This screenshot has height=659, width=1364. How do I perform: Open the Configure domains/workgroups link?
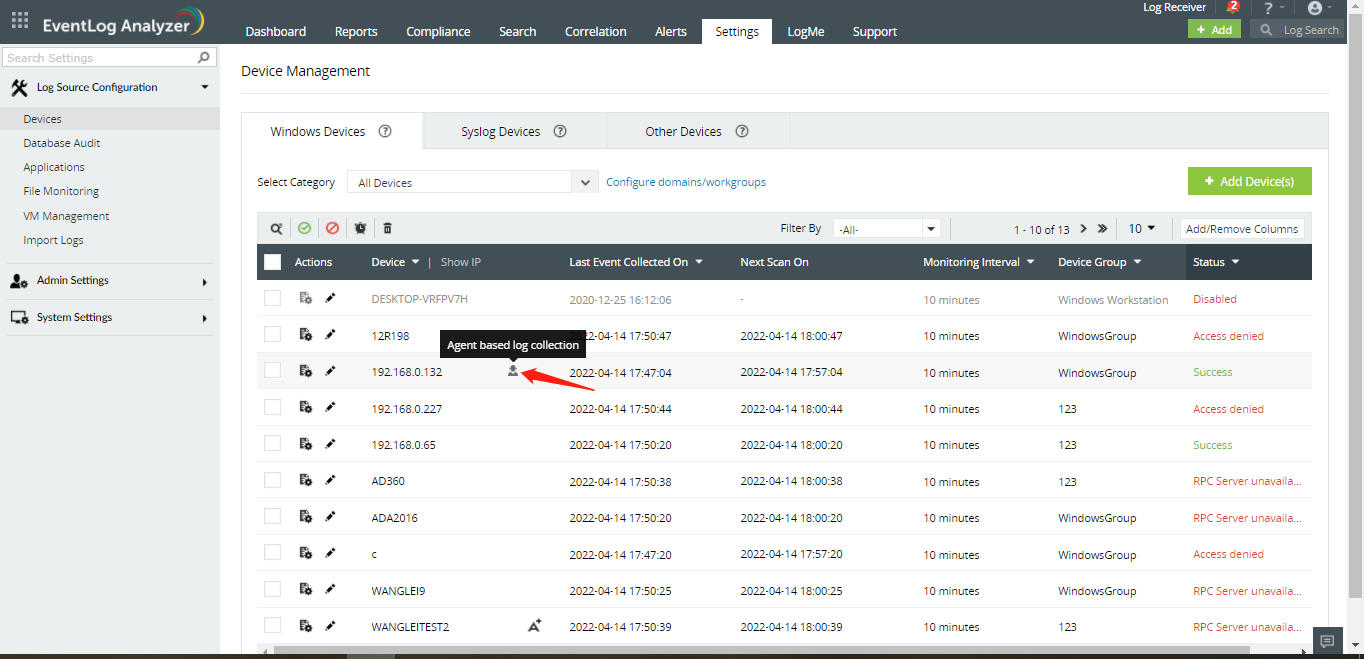686,182
